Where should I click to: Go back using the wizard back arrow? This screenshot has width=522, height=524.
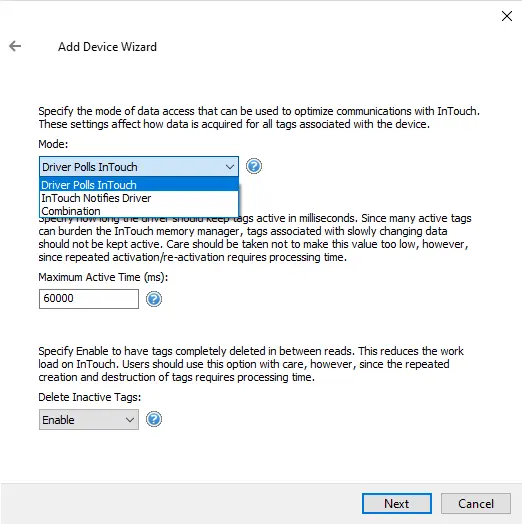(x=15, y=46)
